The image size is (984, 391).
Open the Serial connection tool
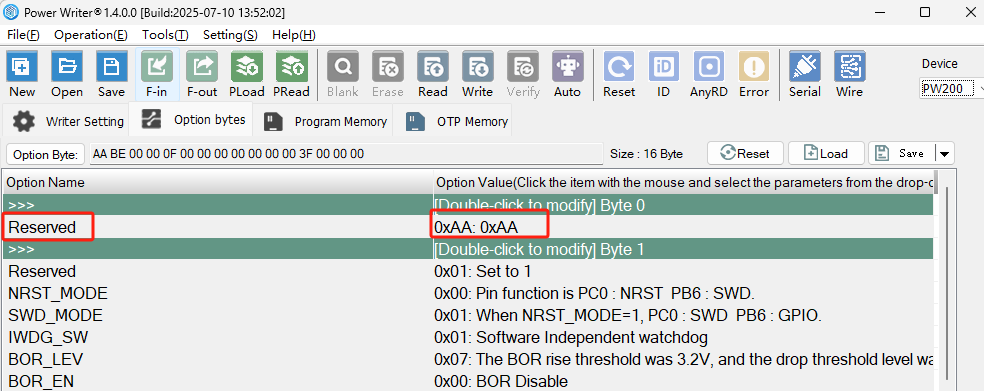805,66
